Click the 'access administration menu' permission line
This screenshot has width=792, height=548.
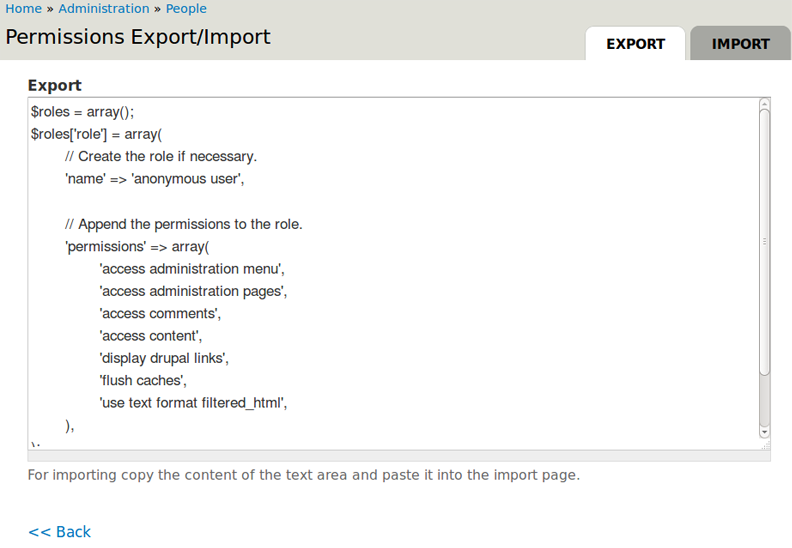[x=193, y=269]
